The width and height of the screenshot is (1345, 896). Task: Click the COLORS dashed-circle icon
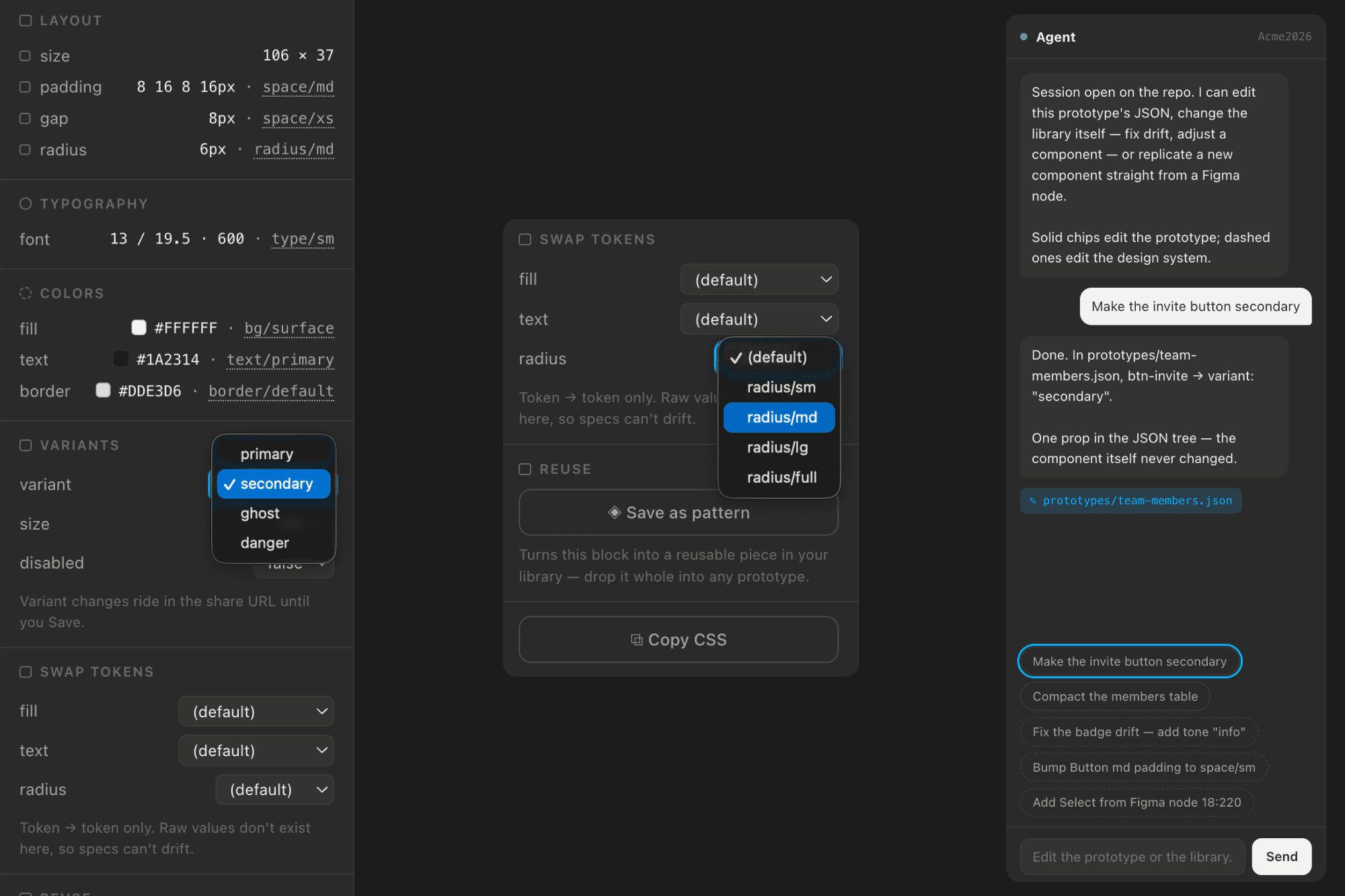(x=26, y=293)
